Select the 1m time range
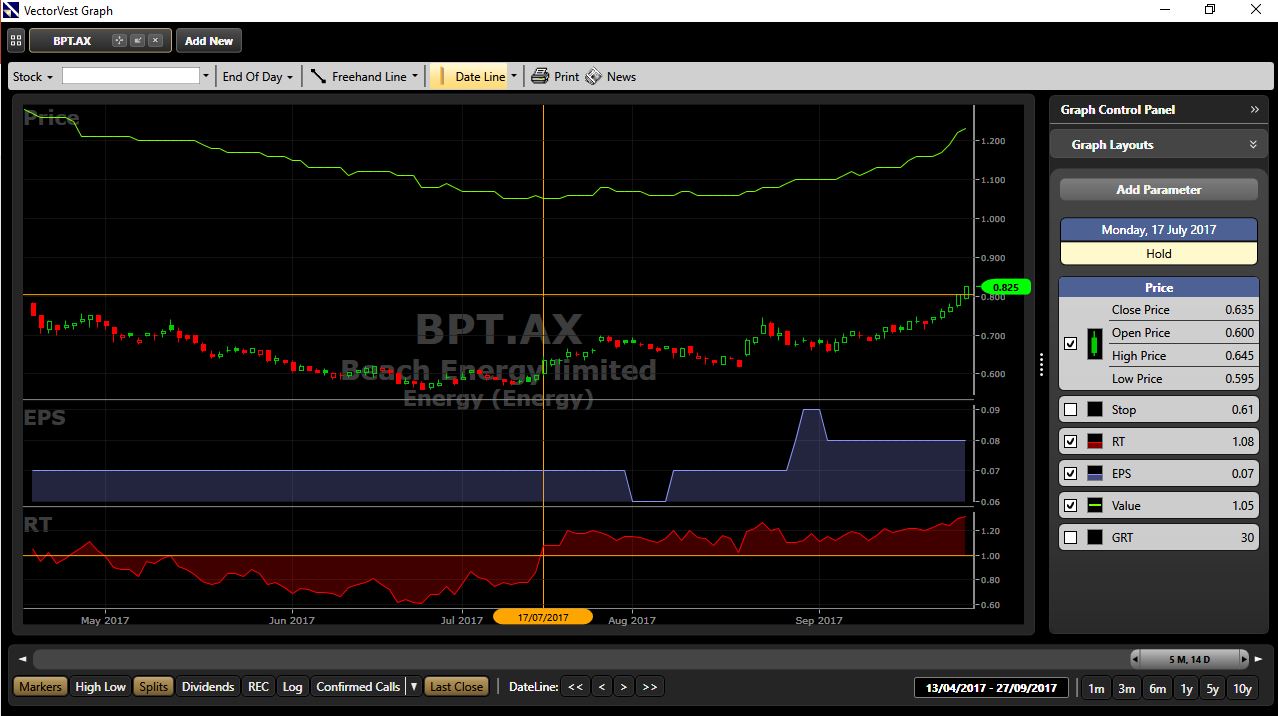This screenshot has height=716, width=1278. (x=1097, y=688)
